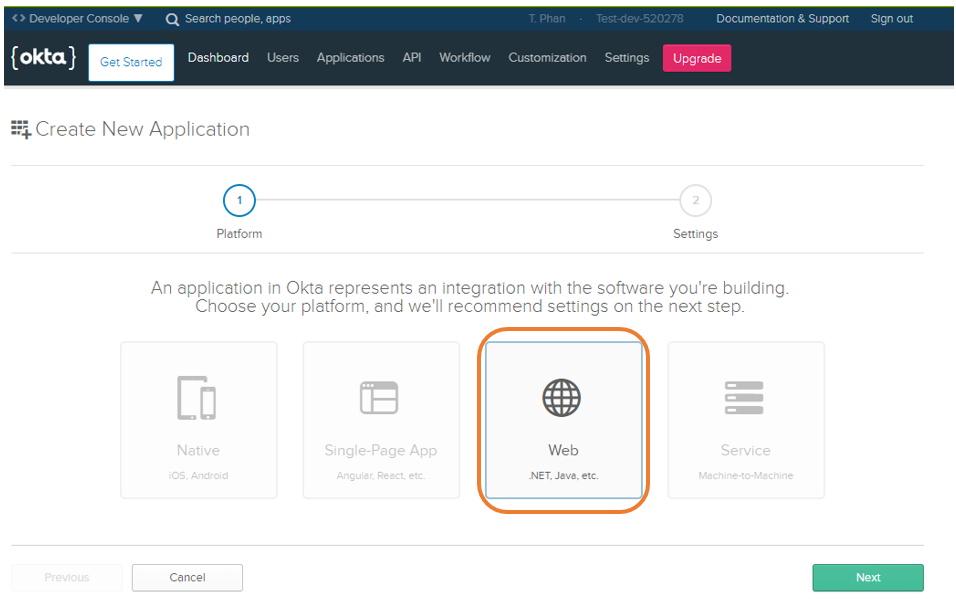Click the Previous button
The image size is (956, 599).
[66, 578]
